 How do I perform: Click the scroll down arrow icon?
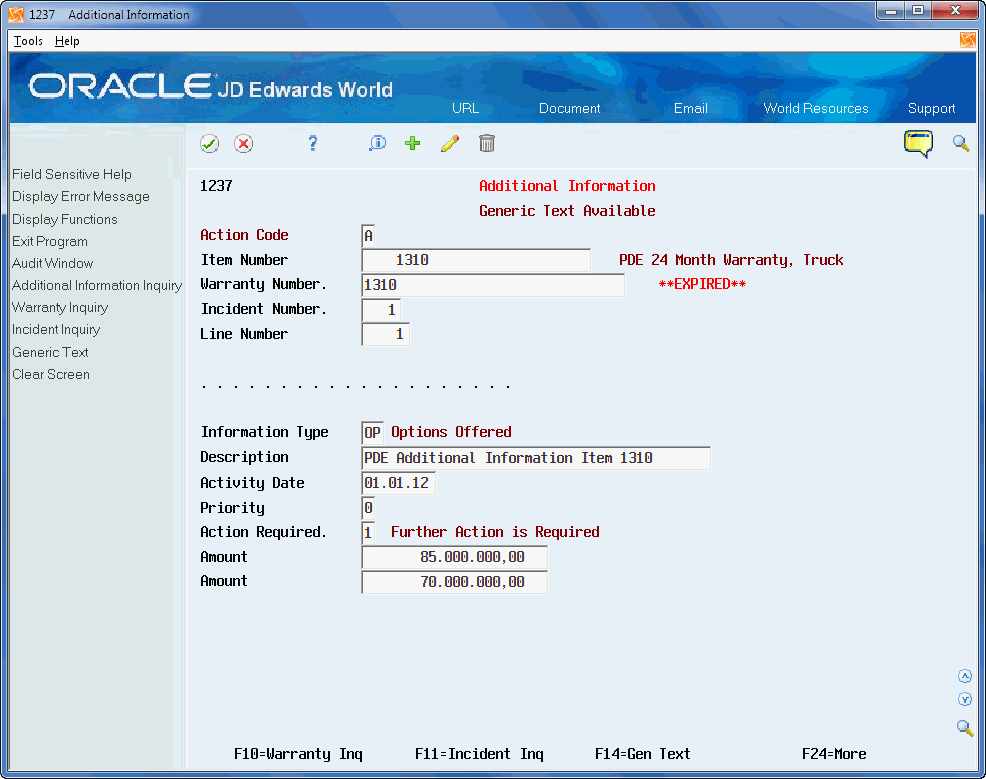[965, 700]
